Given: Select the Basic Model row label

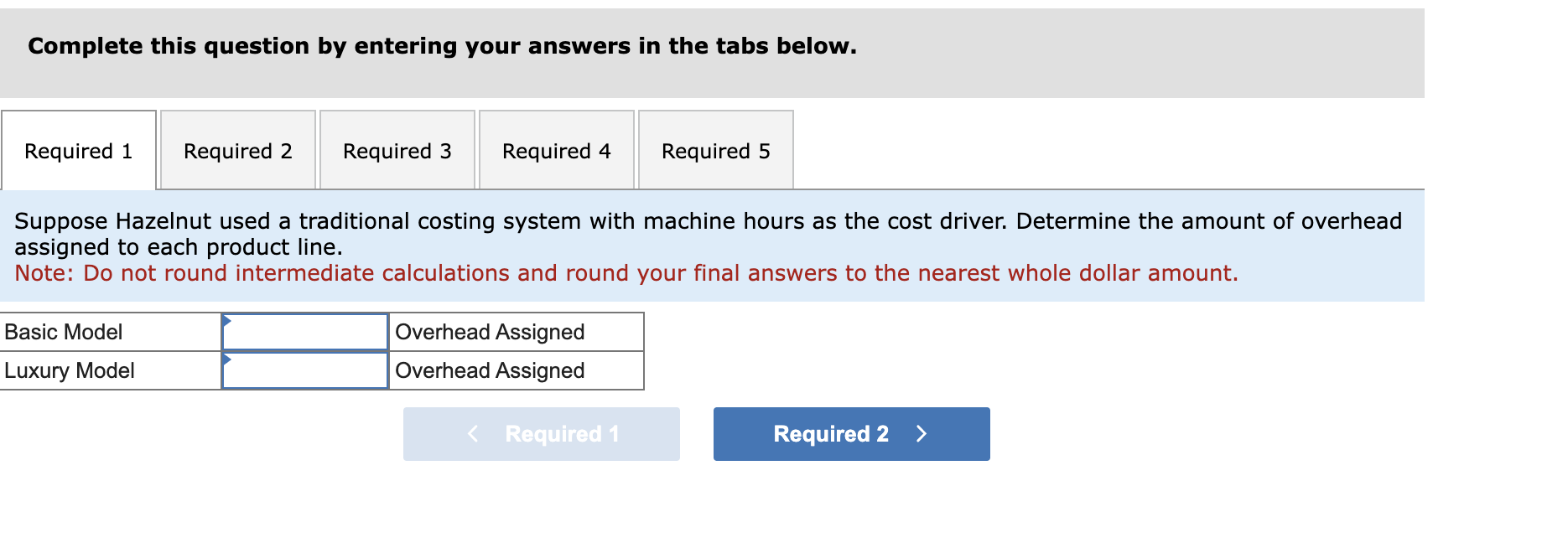Looking at the screenshot, I should [x=63, y=332].
